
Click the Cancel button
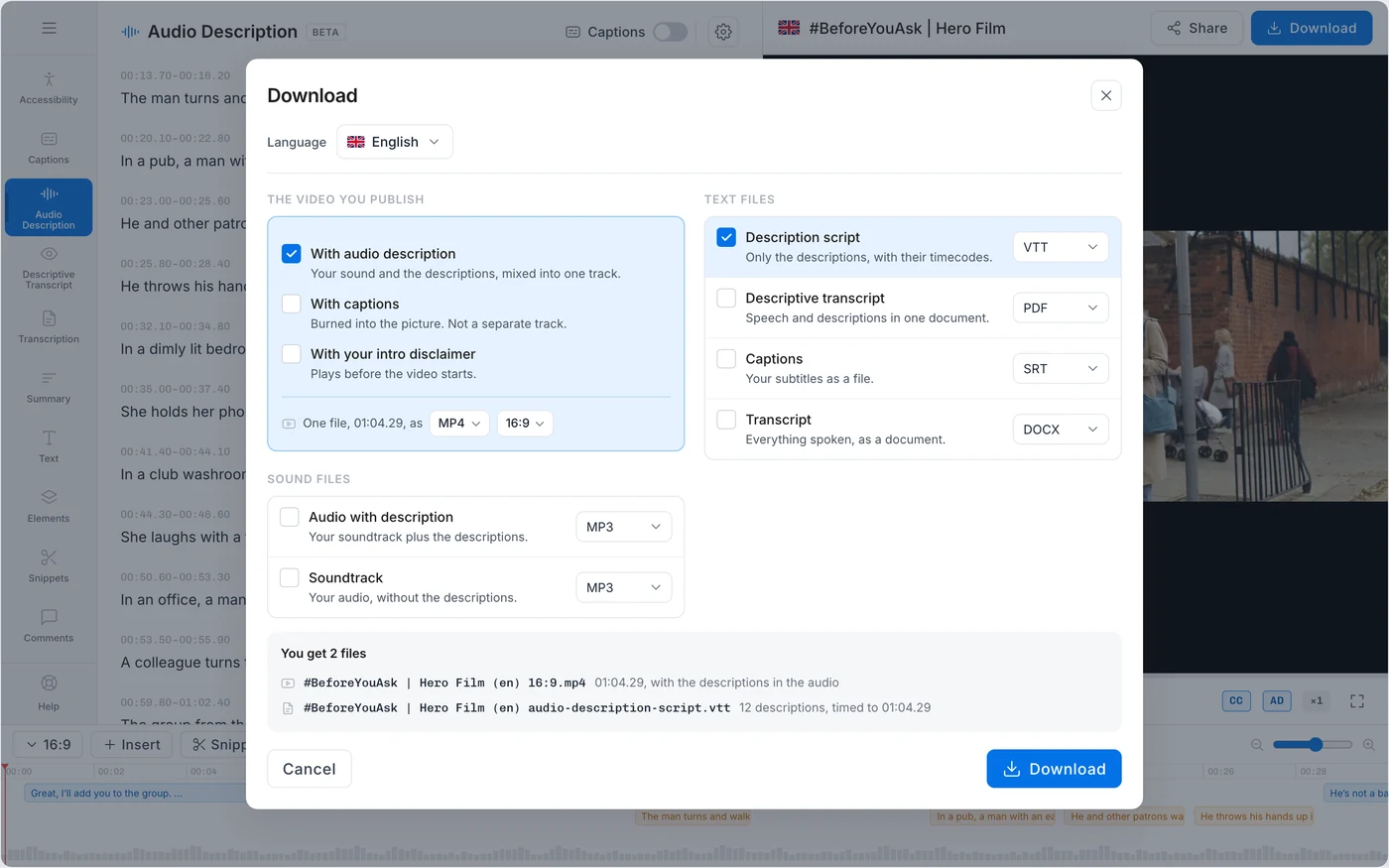(x=310, y=769)
